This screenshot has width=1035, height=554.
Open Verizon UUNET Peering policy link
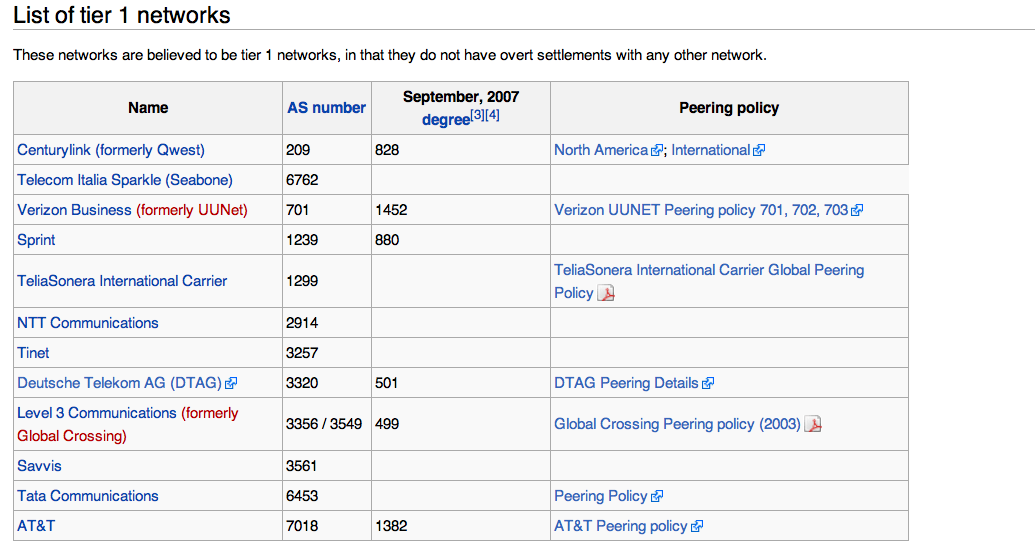point(701,210)
